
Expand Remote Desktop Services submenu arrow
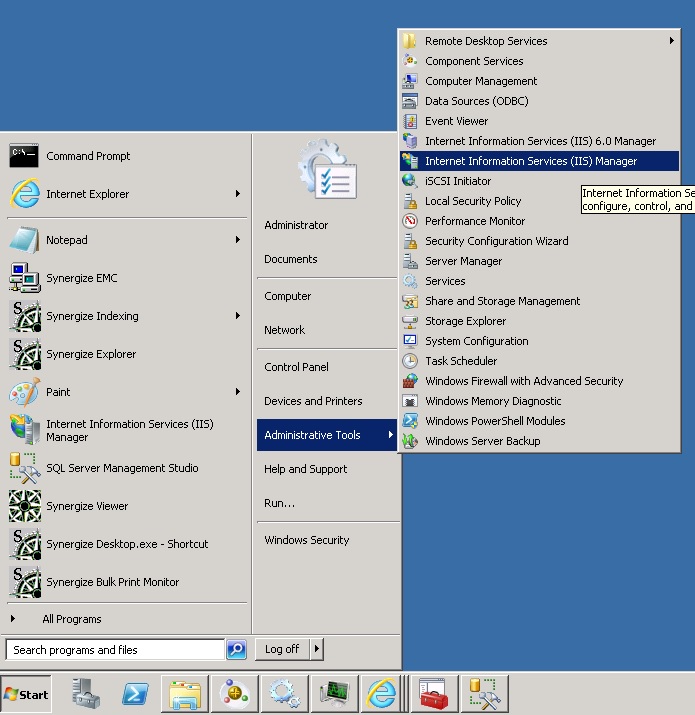pos(671,41)
